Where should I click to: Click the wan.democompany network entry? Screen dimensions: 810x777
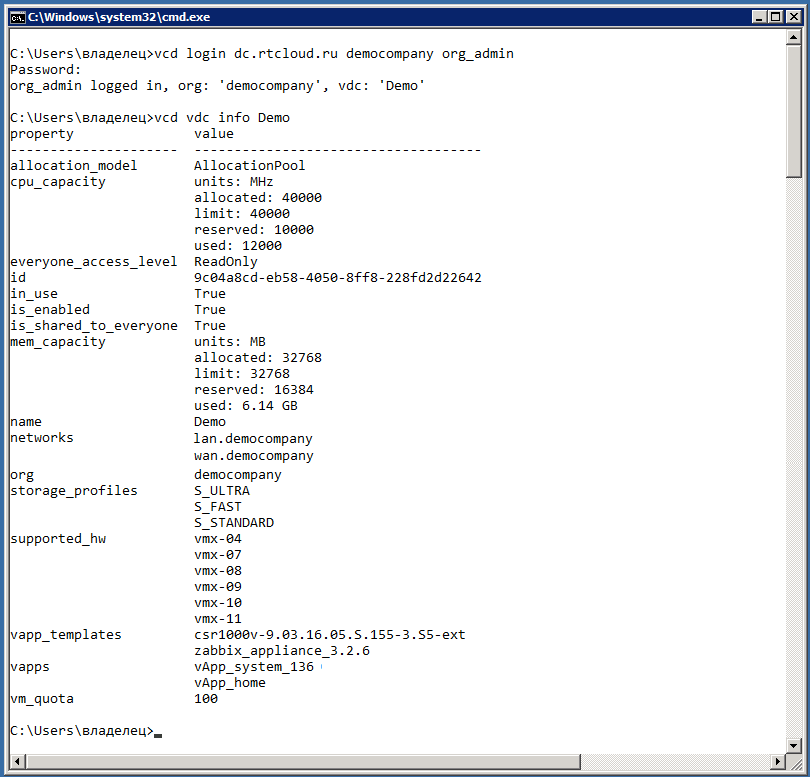(x=253, y=456)
